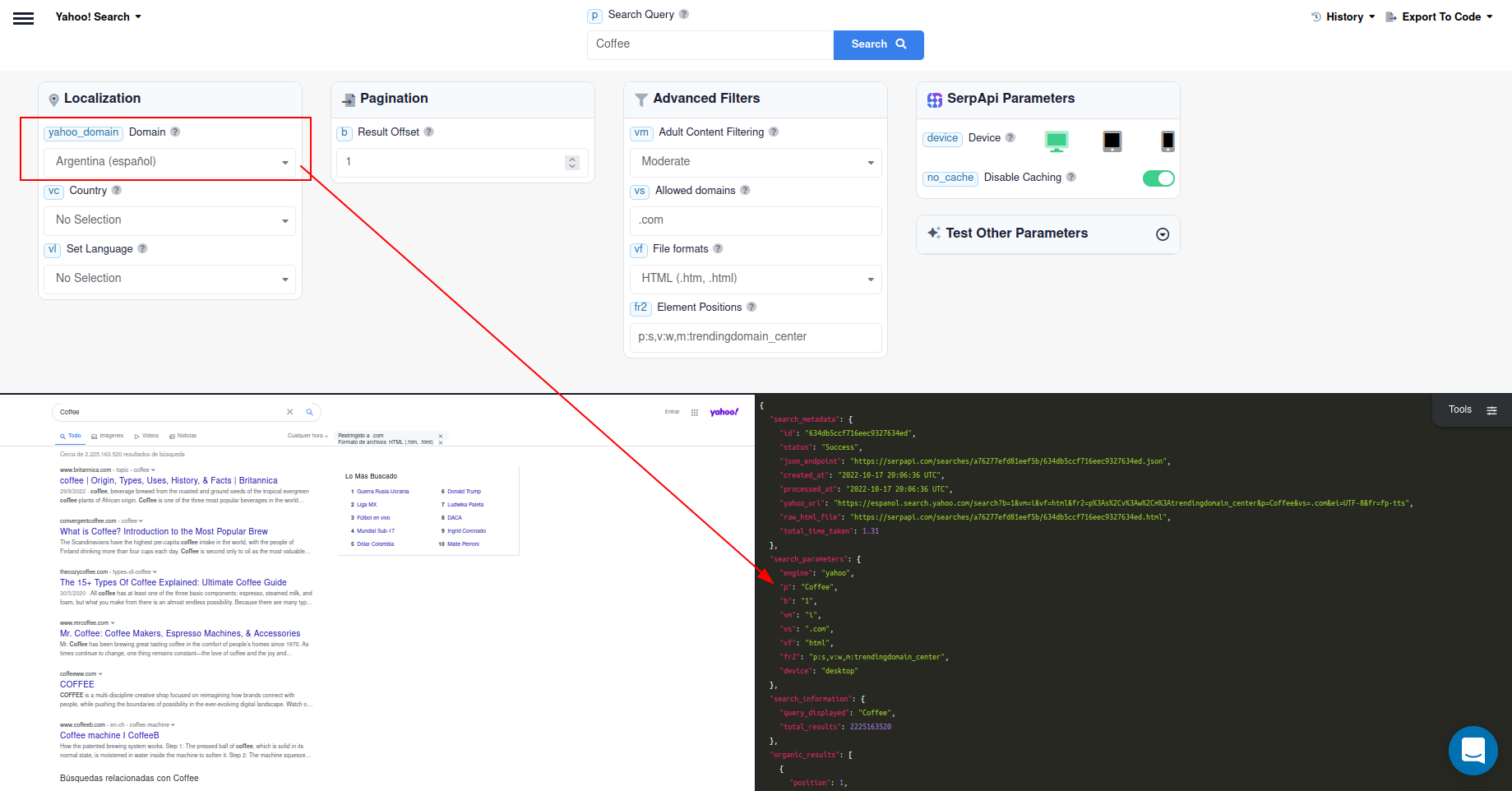This screenshot has height=791, width=1512.
Task: Click the Coffee search query input field
Action: [709, 44]
